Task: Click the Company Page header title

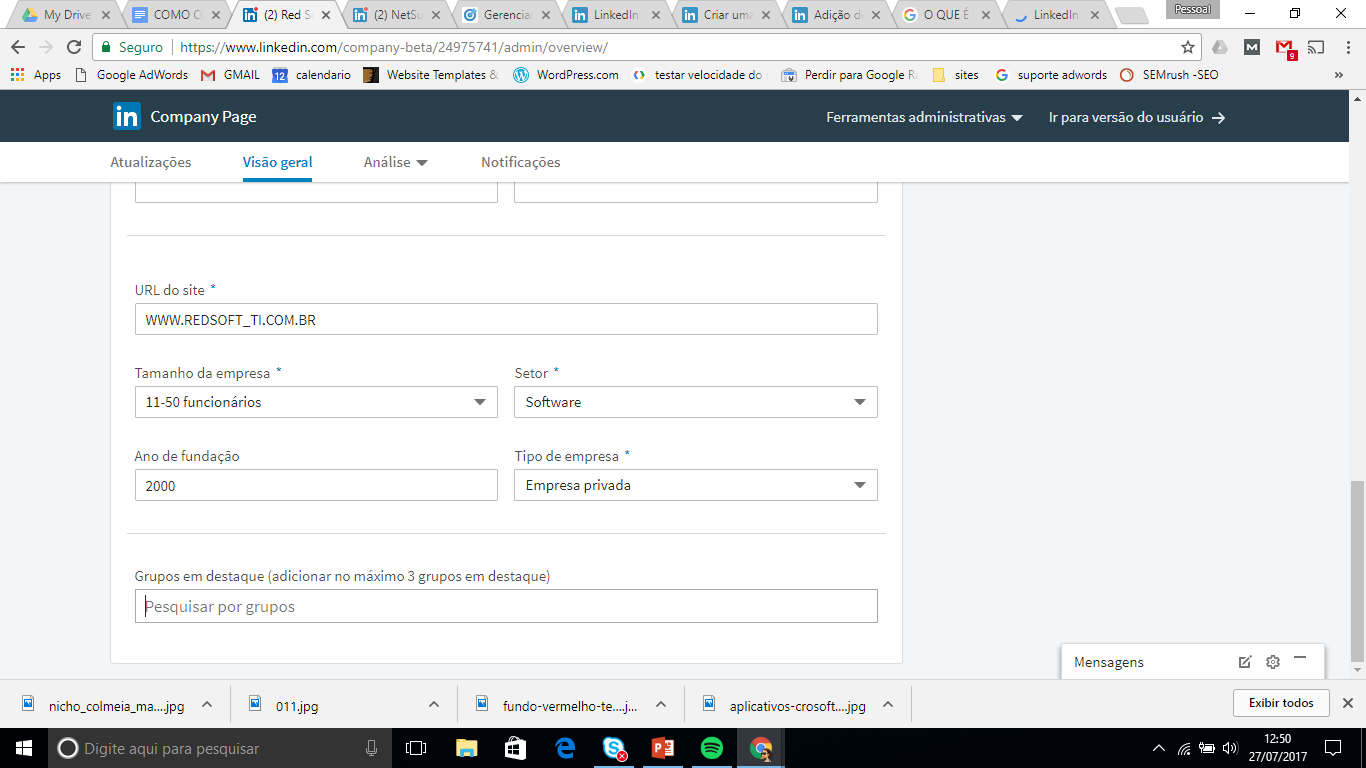Action: pyautogui.click(x=203, y=117)
